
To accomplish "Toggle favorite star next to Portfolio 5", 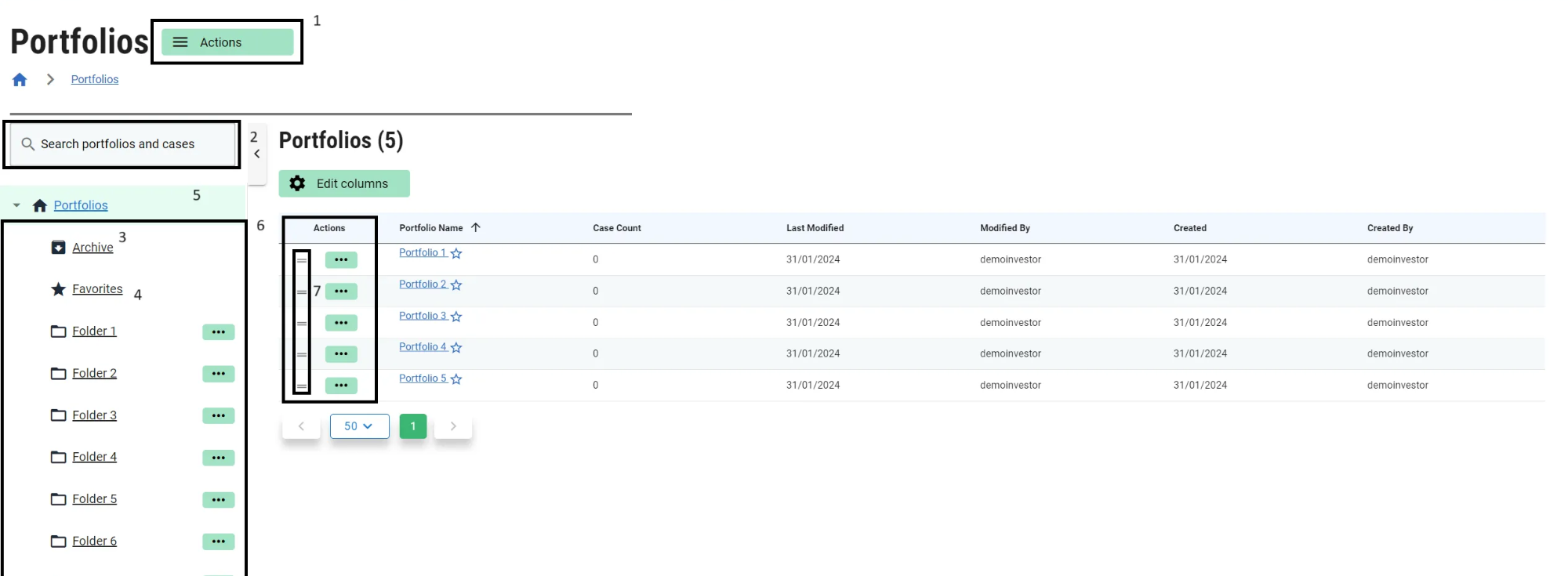I will pos(456,379).
